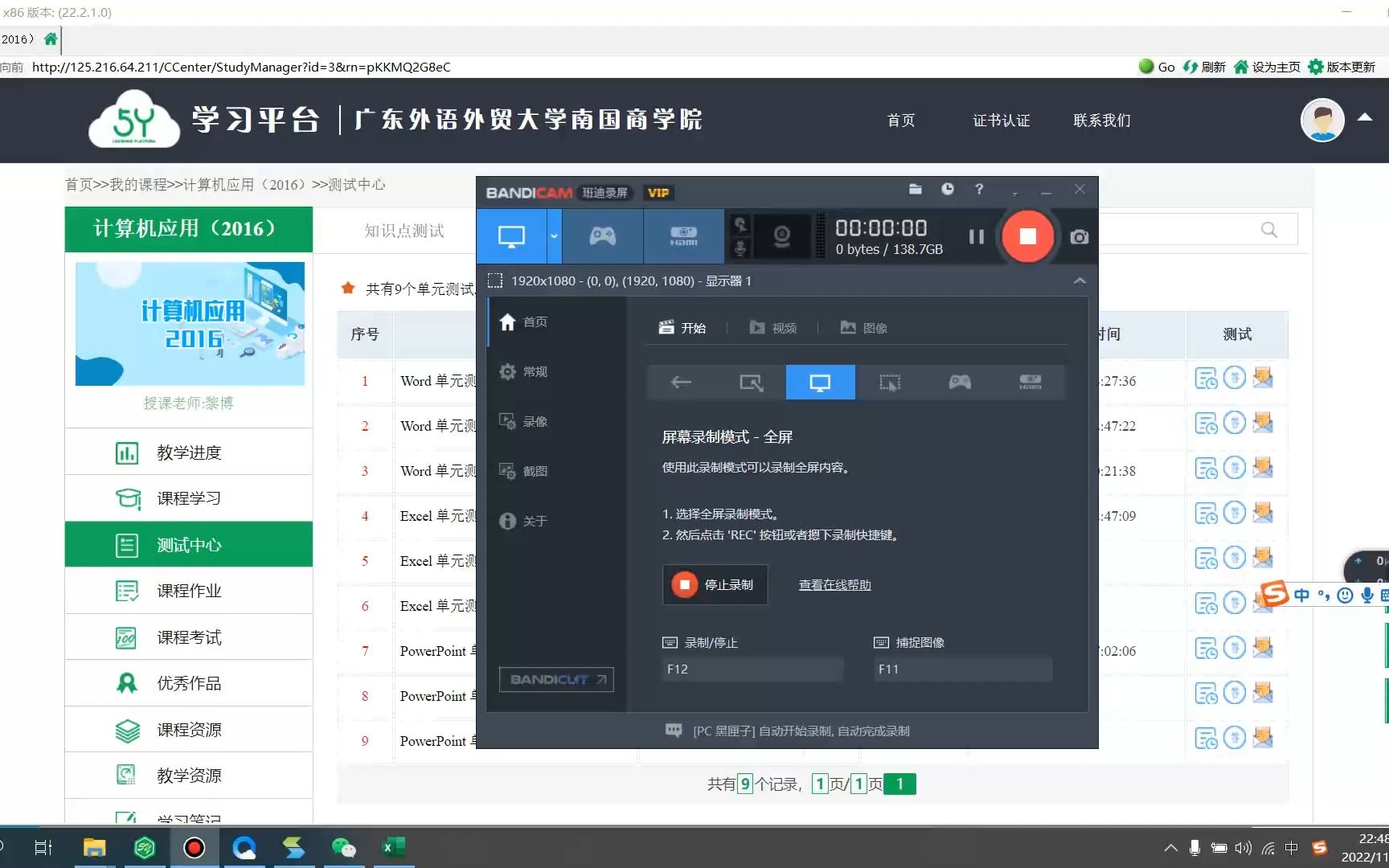Choose rectangle area recording mode icon
This screenshot has width=1389, height=868.
tap(751, 383)
